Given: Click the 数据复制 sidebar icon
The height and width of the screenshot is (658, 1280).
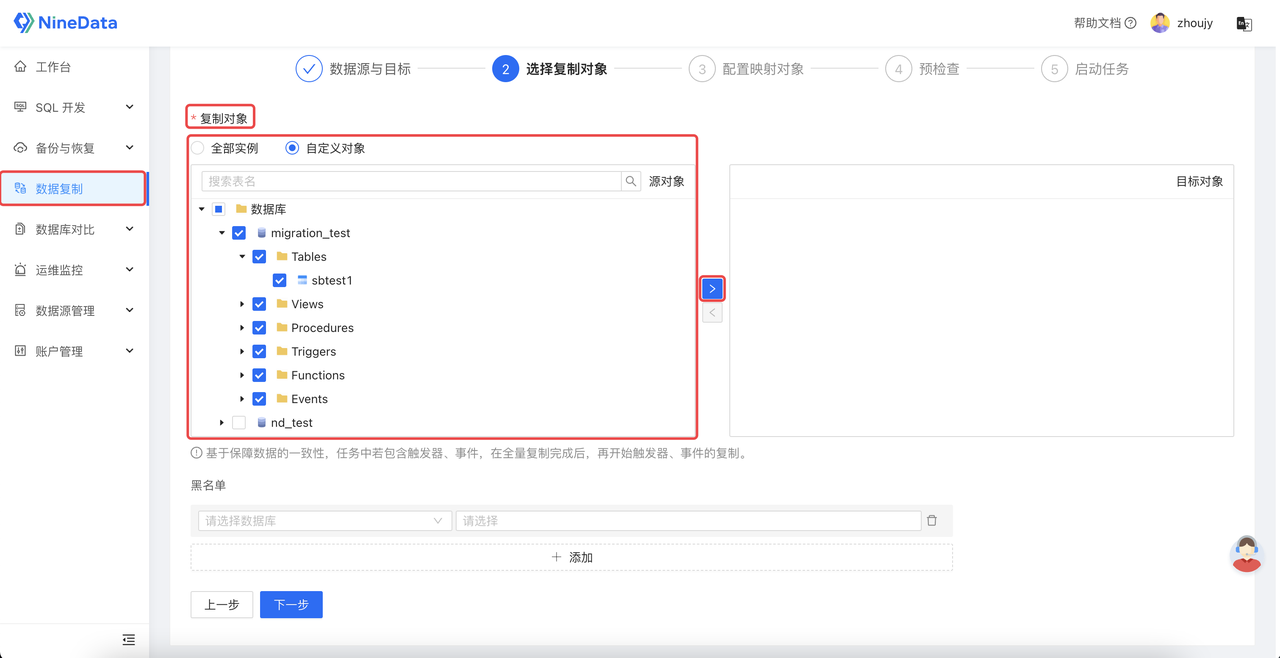Looking at the screenshot, I should 20,188.
